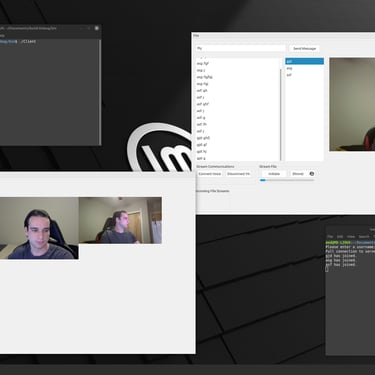
Task: Click the Disconnect voice button
Action: [238, 174]
